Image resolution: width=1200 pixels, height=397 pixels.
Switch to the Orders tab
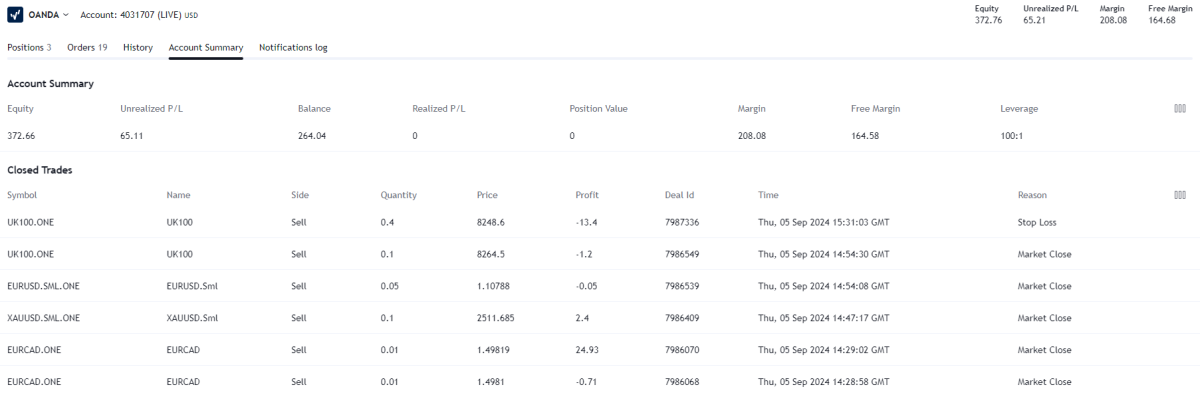(x=87, y=47)
